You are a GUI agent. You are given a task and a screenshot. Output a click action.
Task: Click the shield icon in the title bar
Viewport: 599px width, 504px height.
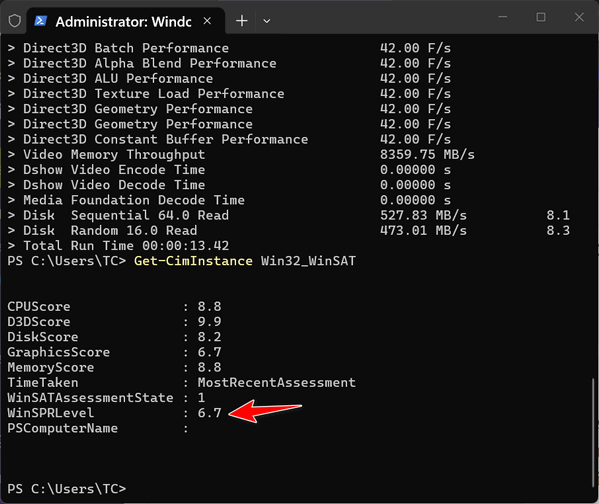[15, 21]
